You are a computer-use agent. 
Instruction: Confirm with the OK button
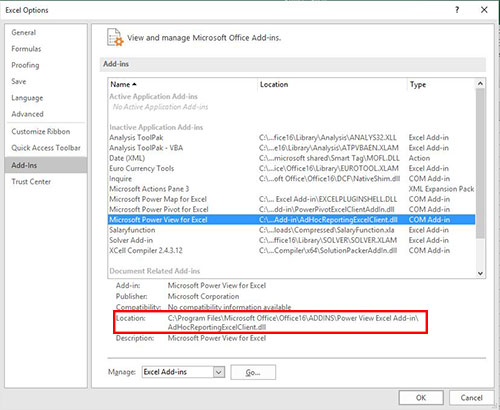pyautogui.click(x=421, y=398)
